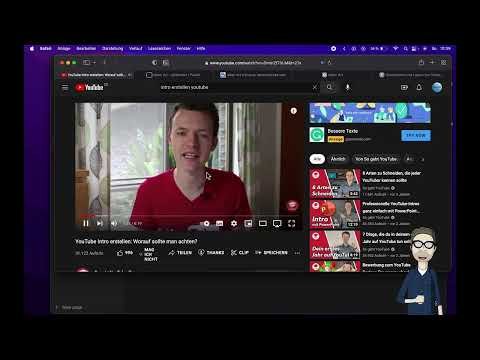Open Bearbeiten menu
The width and height of the screenshot is (480, 360).
coord(86,49)
